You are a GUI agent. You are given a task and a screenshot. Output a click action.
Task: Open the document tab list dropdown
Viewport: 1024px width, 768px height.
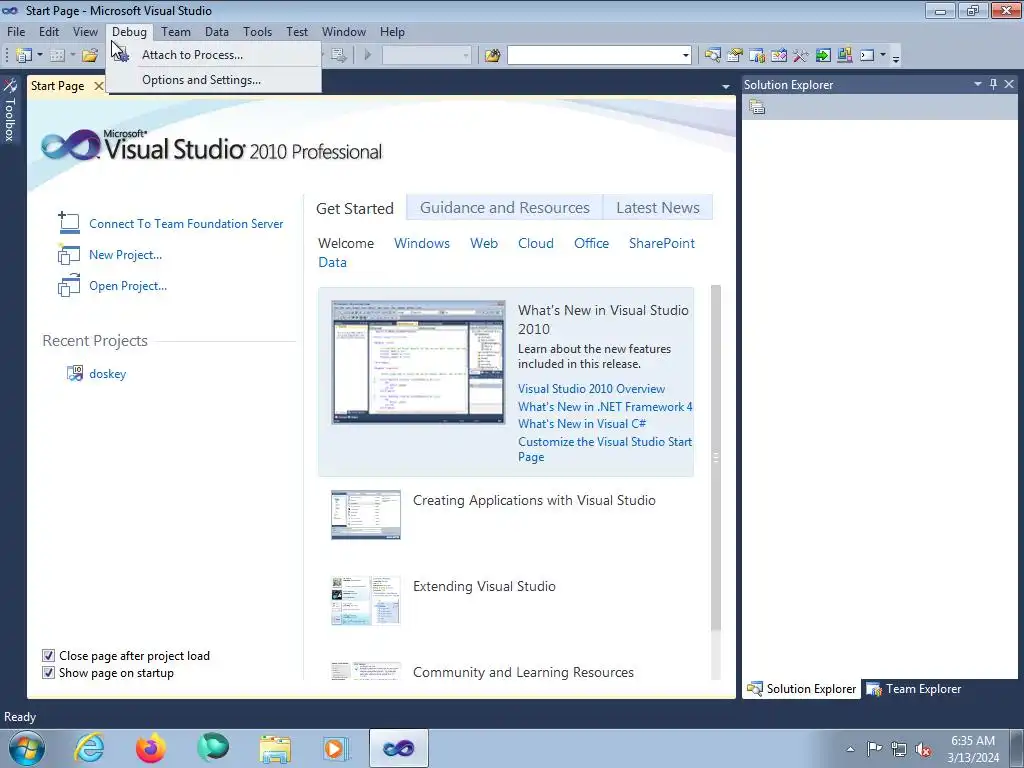726,86
